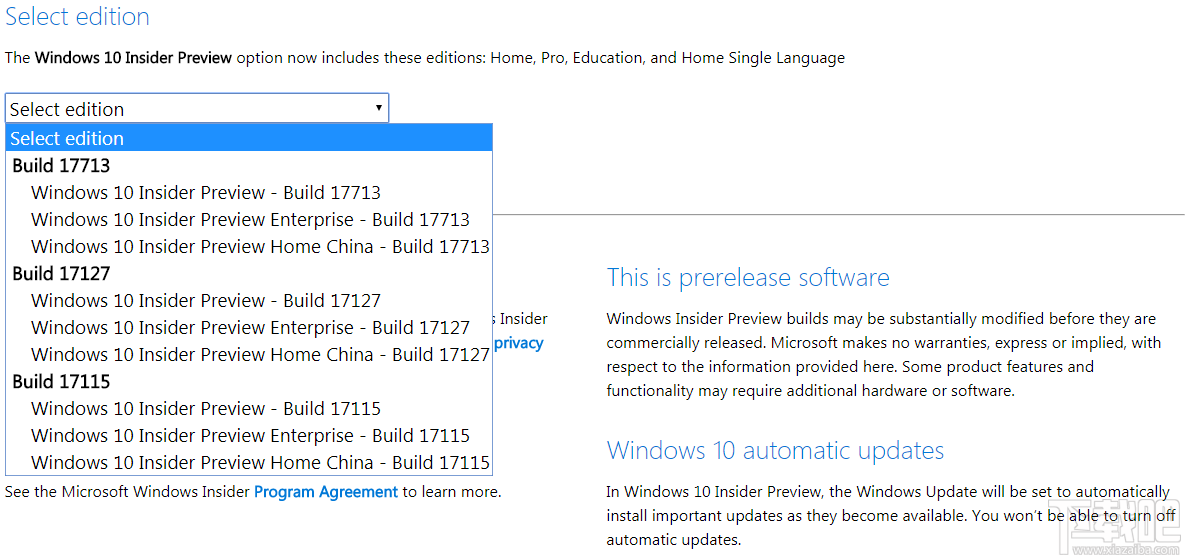The height and width of the screenshot is (560, 1188).
Task: Click the 'Select edition' page heading
Action: point(77,17)
